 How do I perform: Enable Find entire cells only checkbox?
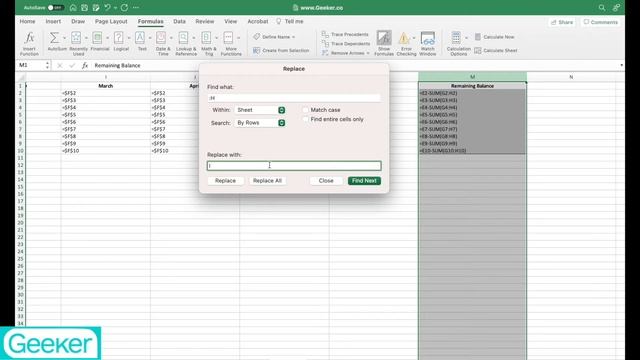click(x=305, y=119)
